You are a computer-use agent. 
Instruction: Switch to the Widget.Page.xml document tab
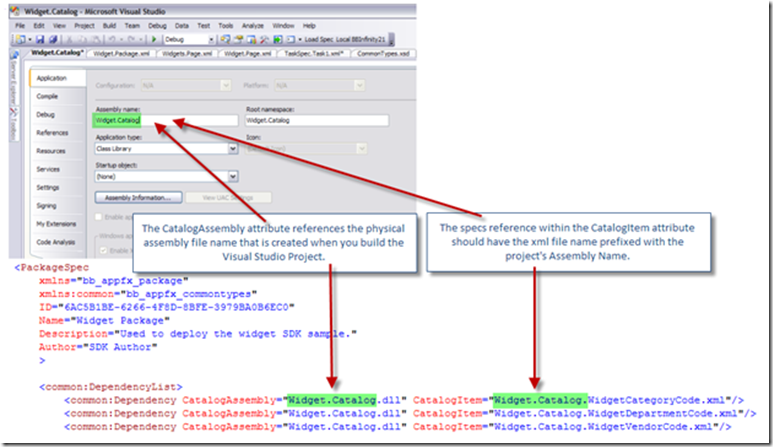click(x=247, y=53)
